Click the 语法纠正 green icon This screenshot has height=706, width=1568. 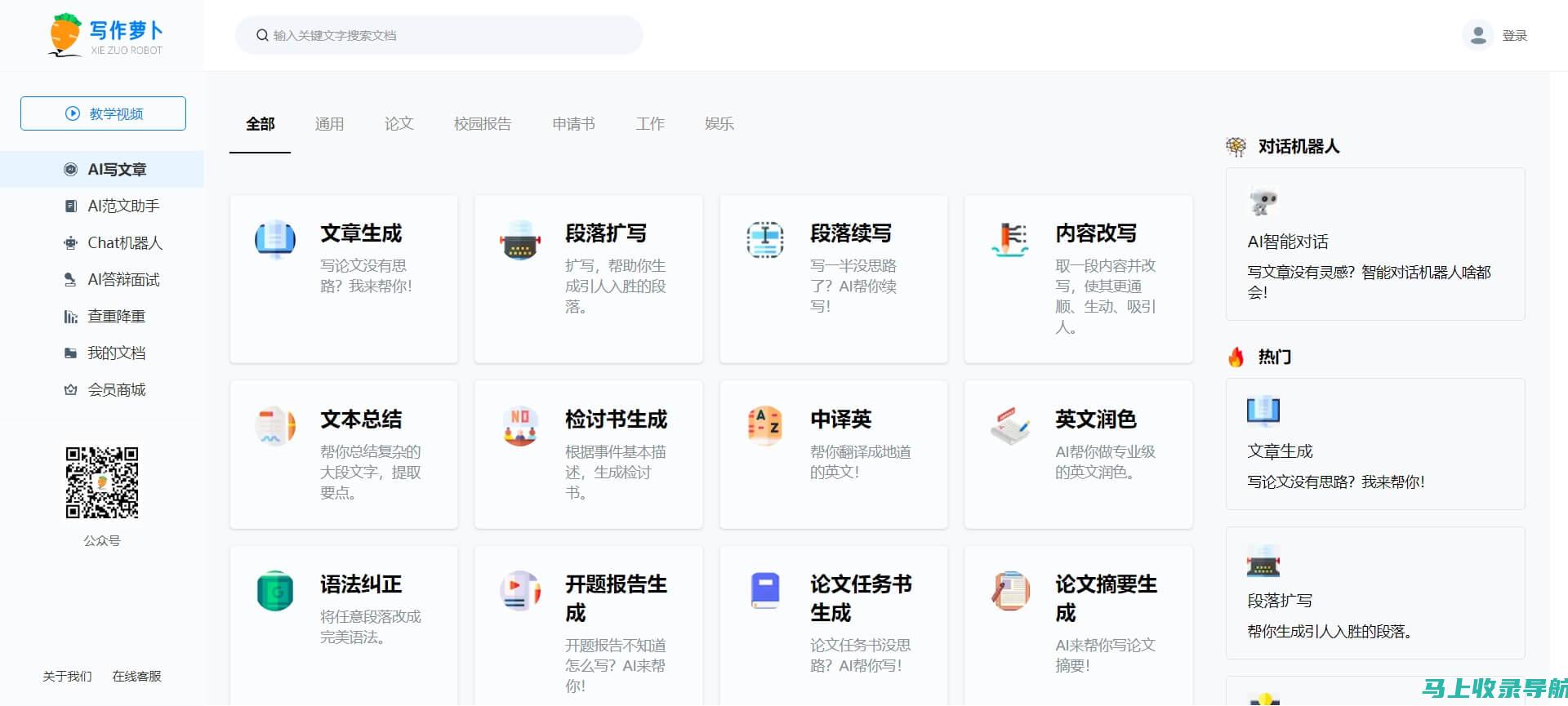tap(275, 590)
